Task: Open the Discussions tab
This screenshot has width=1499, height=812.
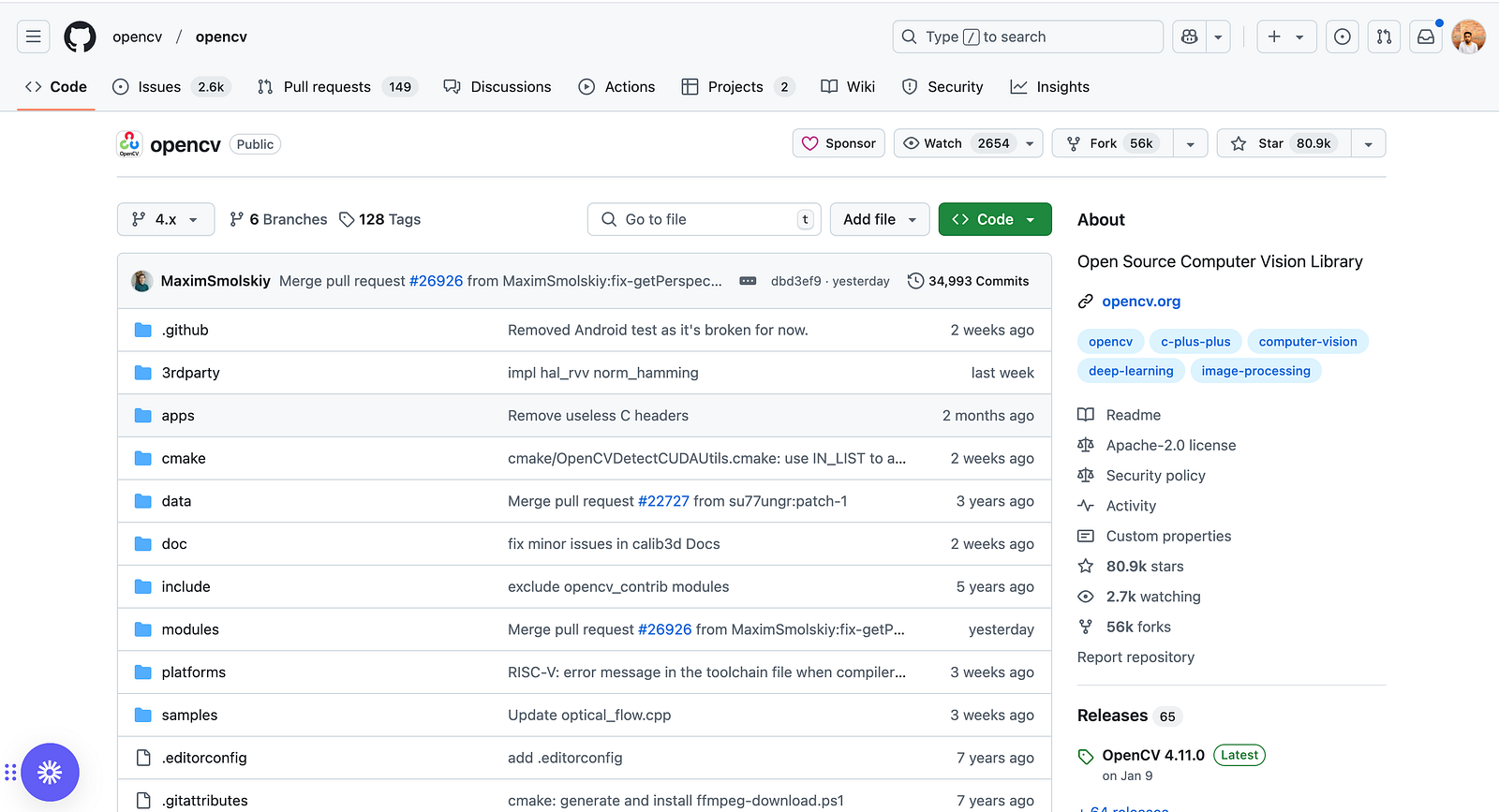Action: 497,87
